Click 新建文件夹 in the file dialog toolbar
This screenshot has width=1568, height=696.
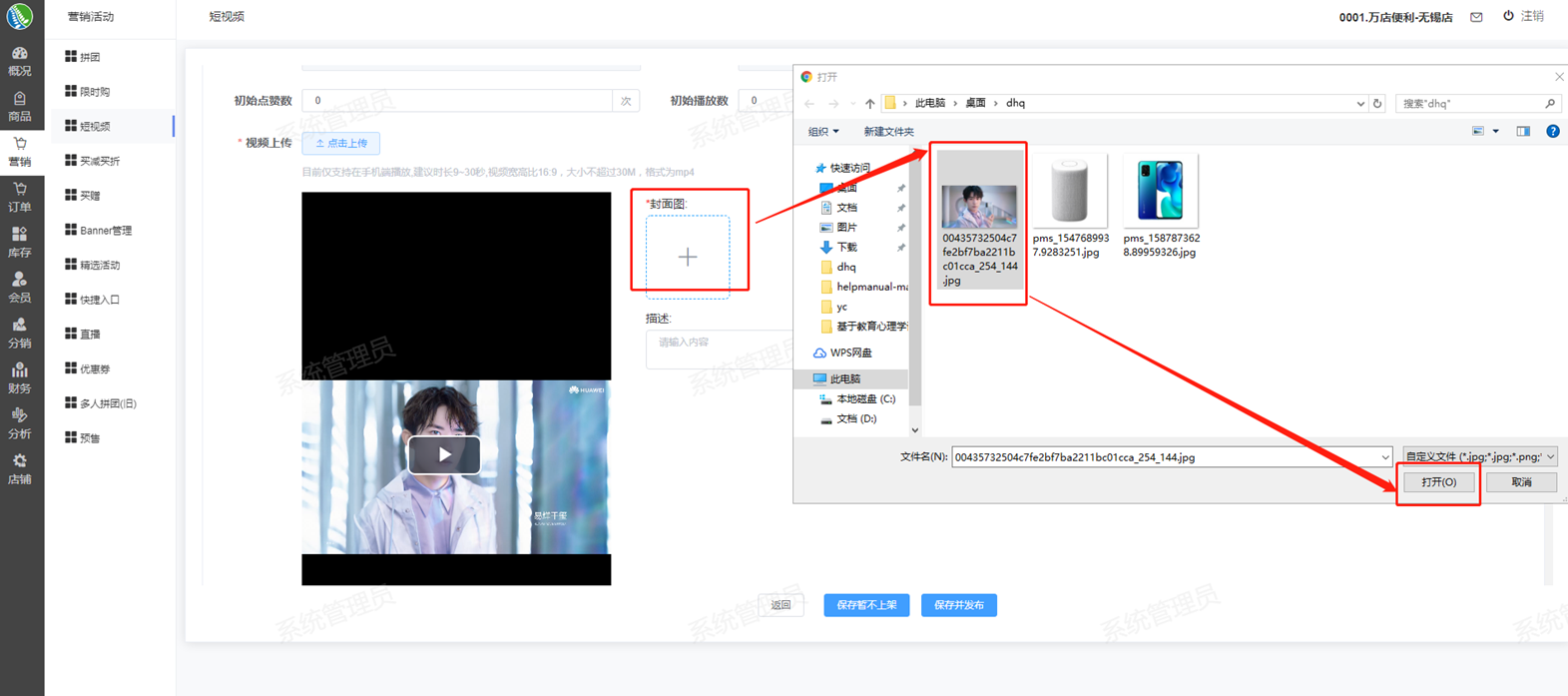(x=888, y=132)
